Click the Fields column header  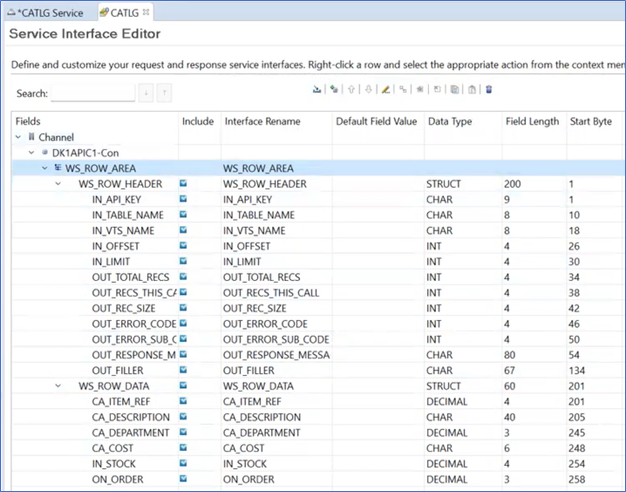point(95,121)
